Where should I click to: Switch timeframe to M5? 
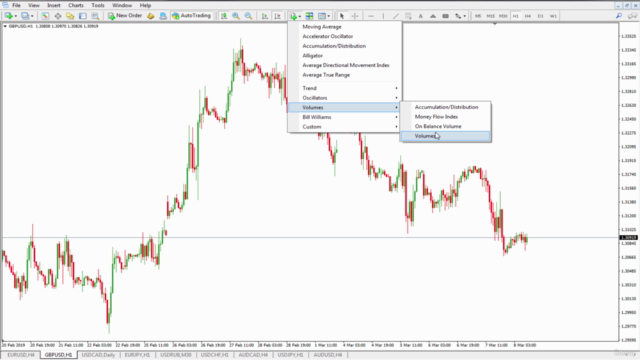tap(478, 16)
